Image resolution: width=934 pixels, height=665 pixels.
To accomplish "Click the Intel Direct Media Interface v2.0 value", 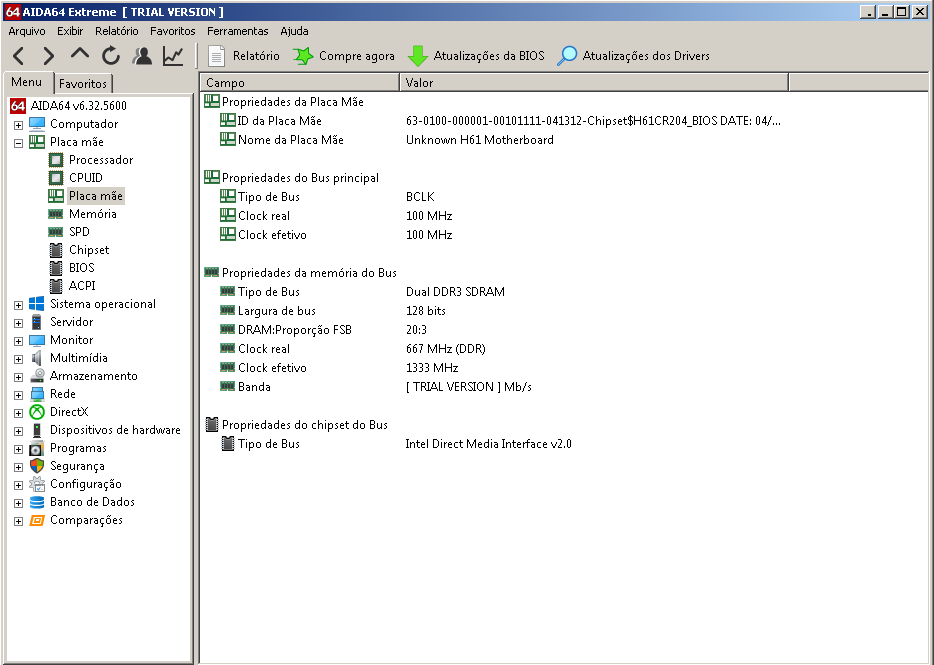I will point(488,444).
